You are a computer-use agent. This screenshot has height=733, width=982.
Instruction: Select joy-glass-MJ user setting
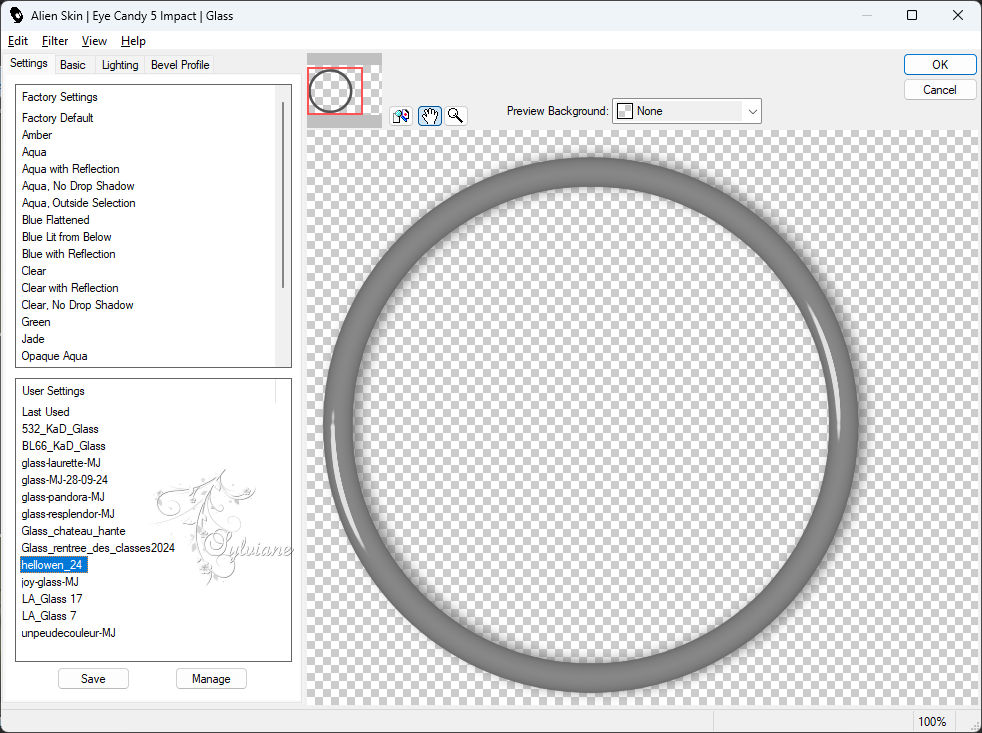pyautogui.click(x=49, y=581)
